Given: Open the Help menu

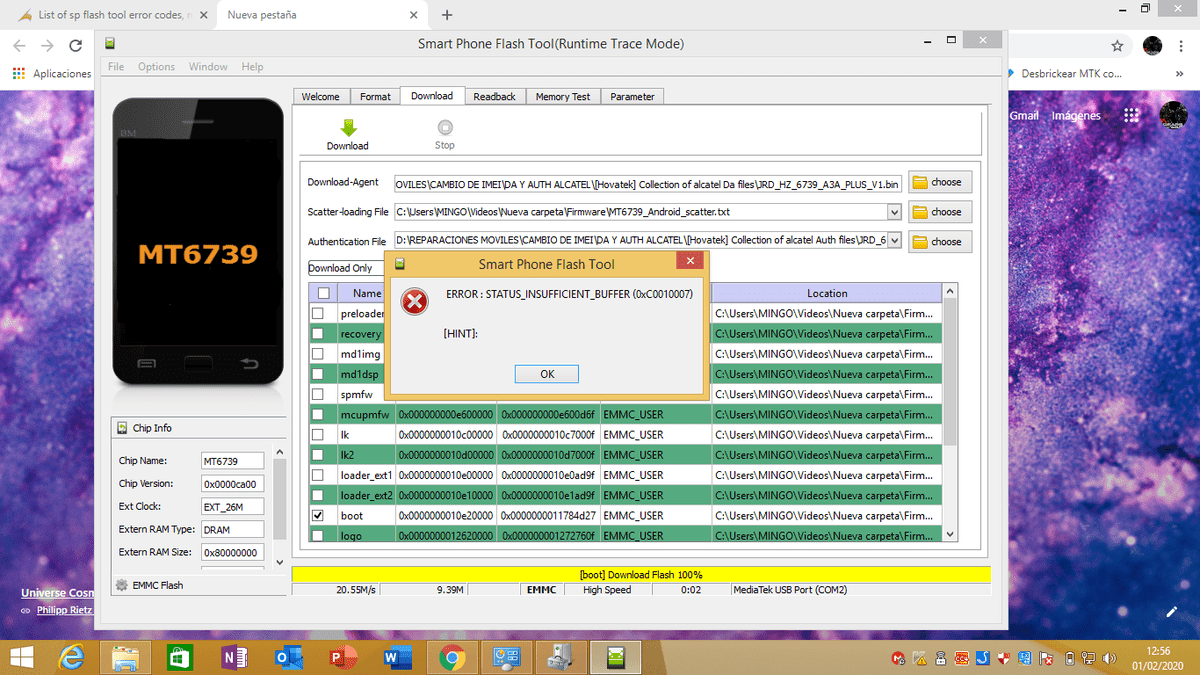Looking at the screenshot, I should (252, 66).
